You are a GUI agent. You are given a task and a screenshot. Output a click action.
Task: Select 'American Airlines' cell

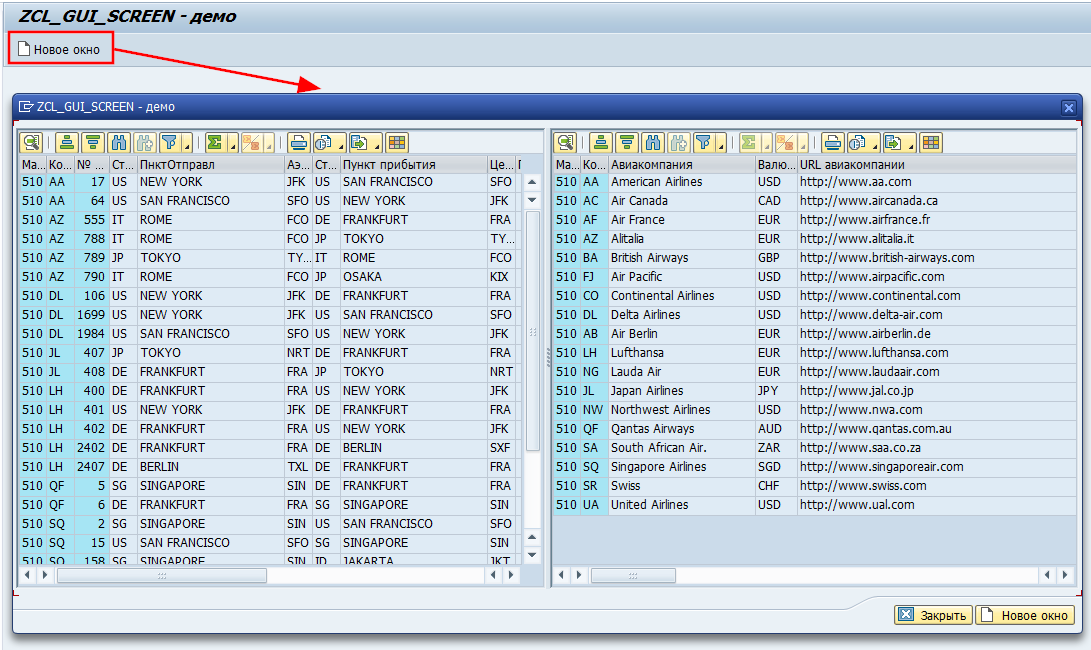681,182
